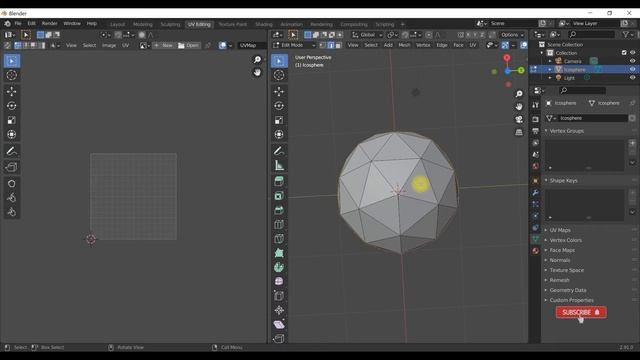Viewport: 640px width, 360px height.
Task: Uncheck the Collection exclude checkbox
Action: pyautogui.click(x=624, y=53)
